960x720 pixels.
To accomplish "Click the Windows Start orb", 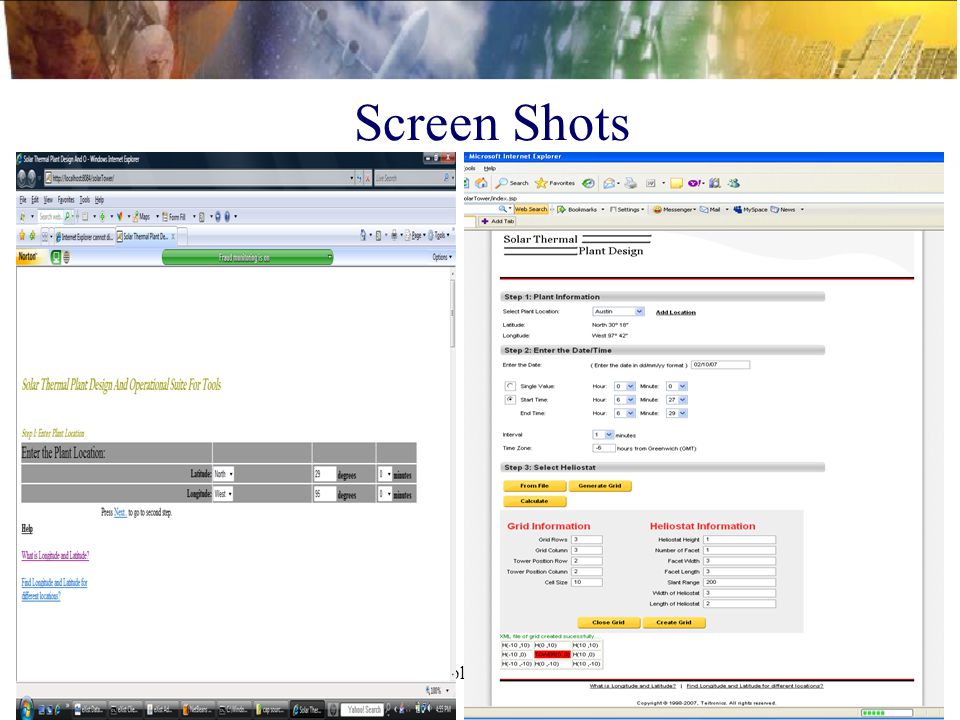I will click(26, 708).
